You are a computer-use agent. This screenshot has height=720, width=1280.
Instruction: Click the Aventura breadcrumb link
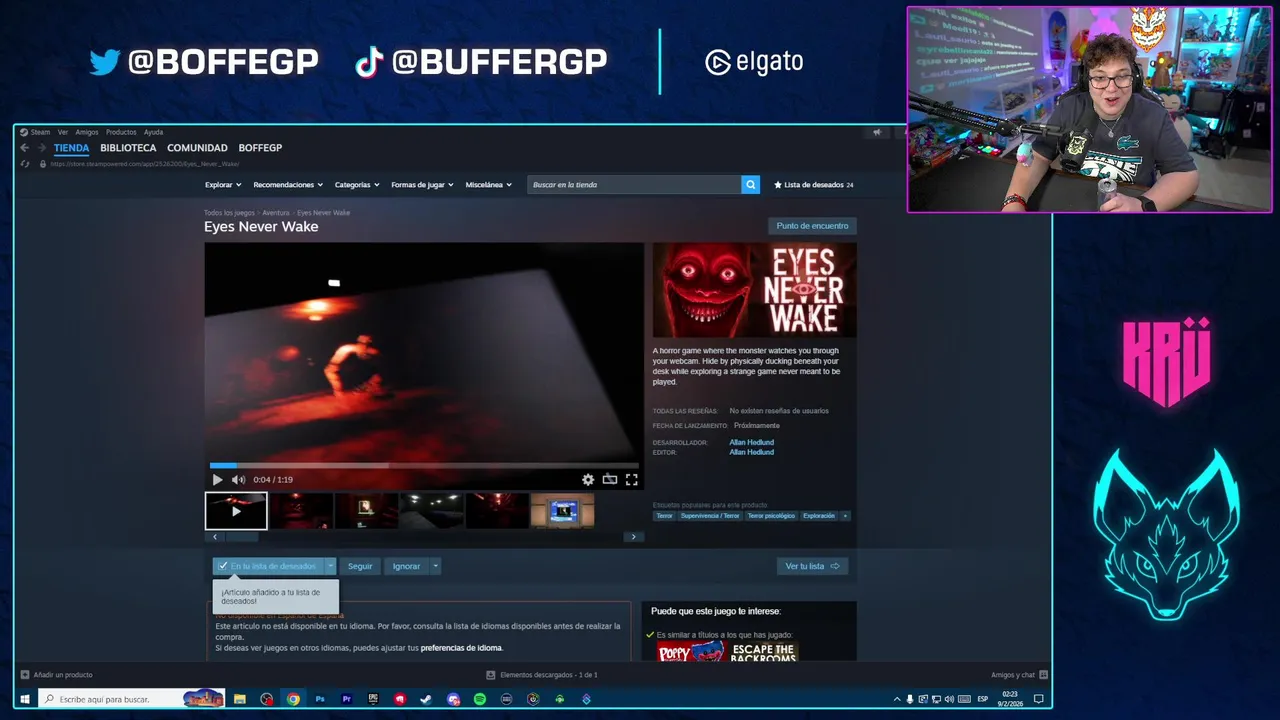coord(276,213)
